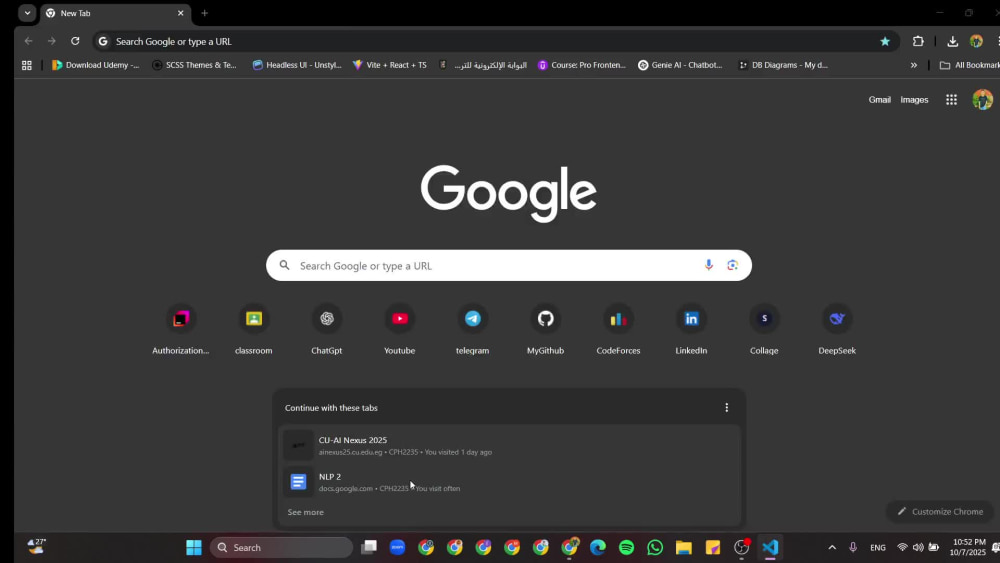The height and width of the screenshot is (563, 1000).
Task: Open a new tab with plus button
Action: click(205, 13)
